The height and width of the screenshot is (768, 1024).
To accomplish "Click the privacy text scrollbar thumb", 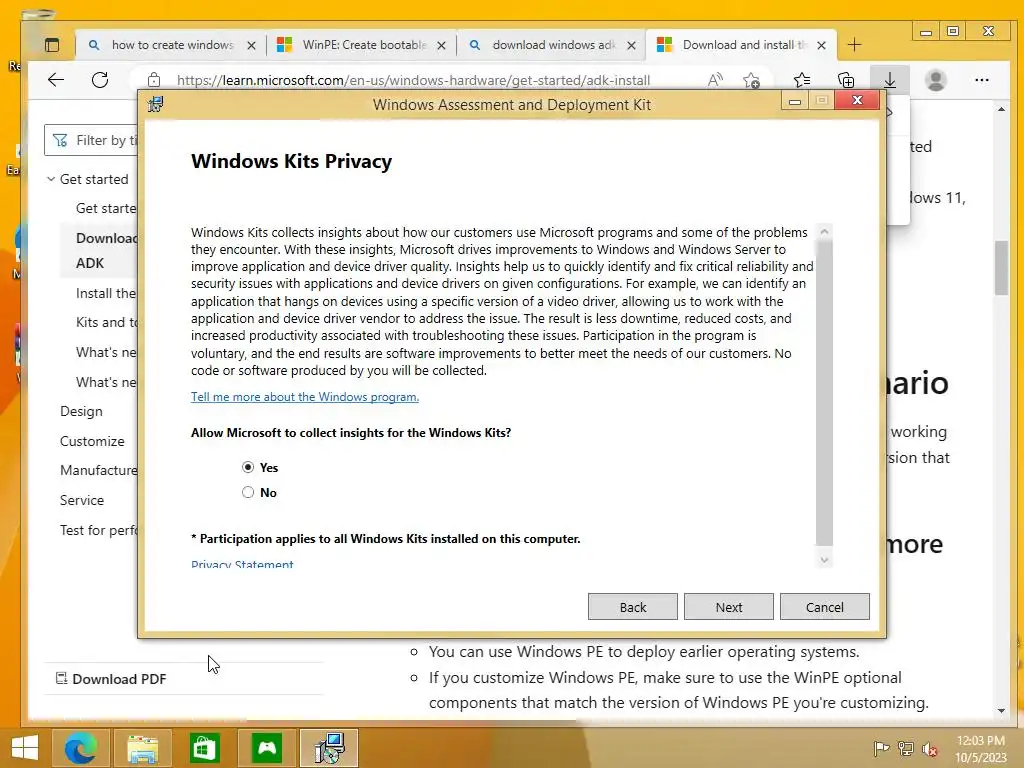I will [824, 392].
